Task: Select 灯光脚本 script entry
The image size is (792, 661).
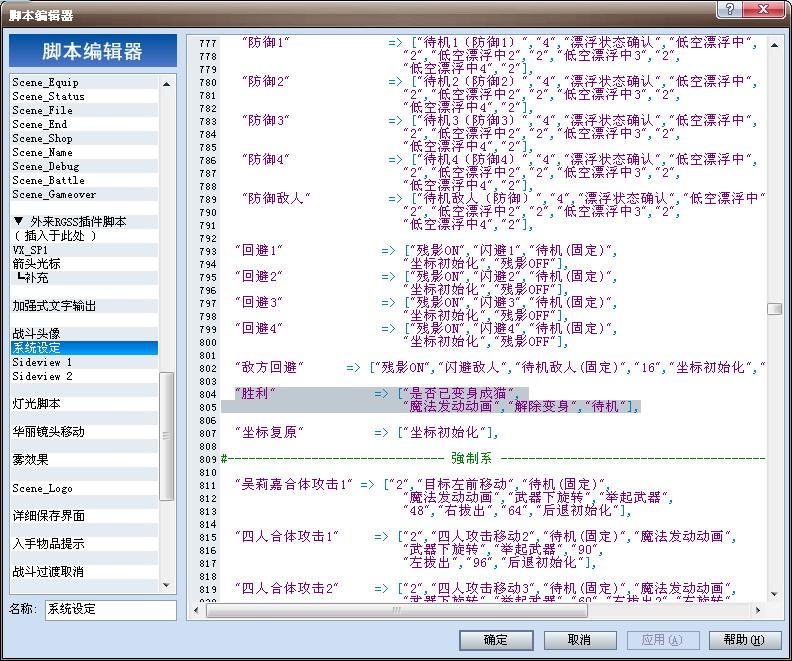Action: pos(84,404)
